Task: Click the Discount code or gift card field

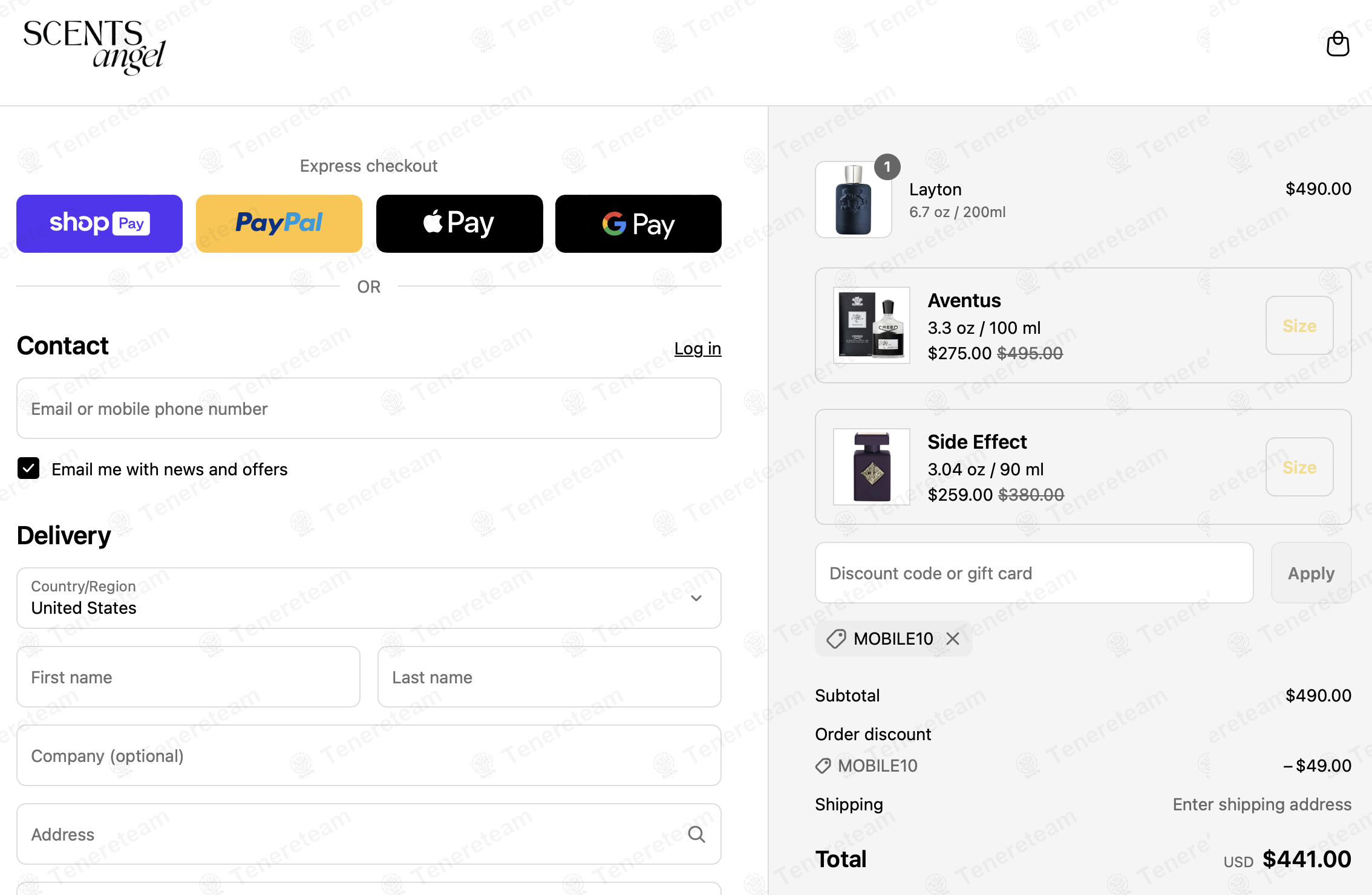Action: 1034,573
